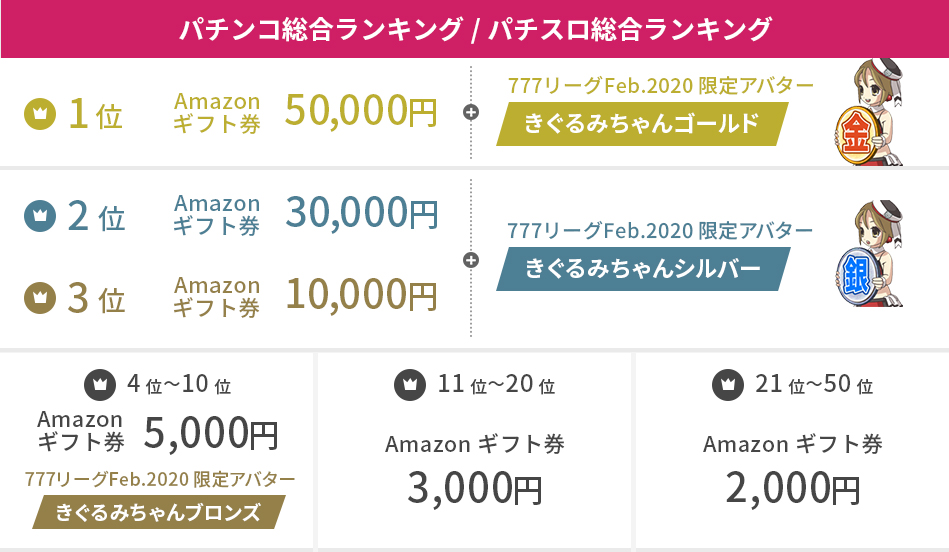The width and height of the screenshot is (949, 552).
Task: Click the 5,000円 prize amount
Action: coord(210,432)
